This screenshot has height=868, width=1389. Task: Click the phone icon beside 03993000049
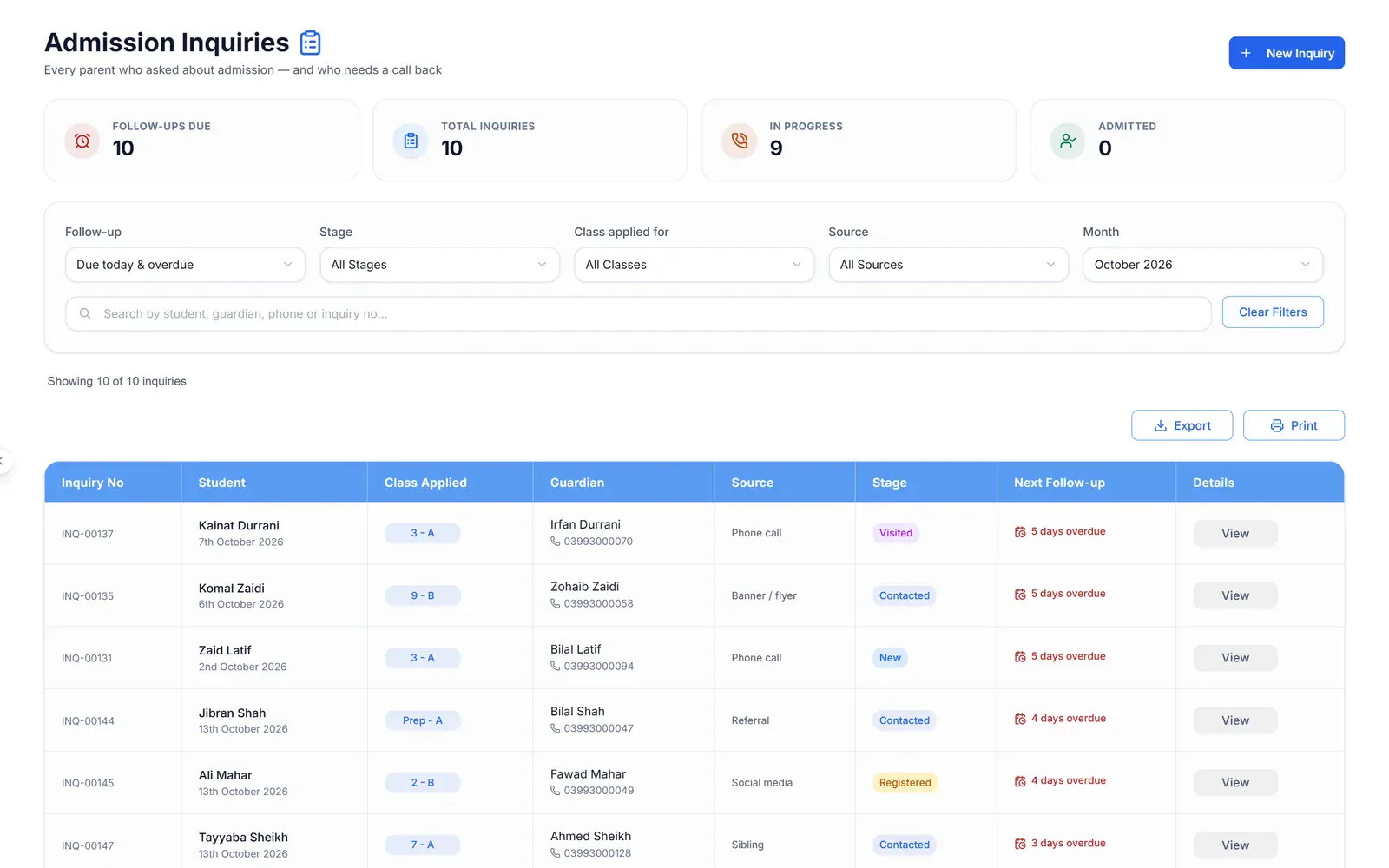point(556,792)
